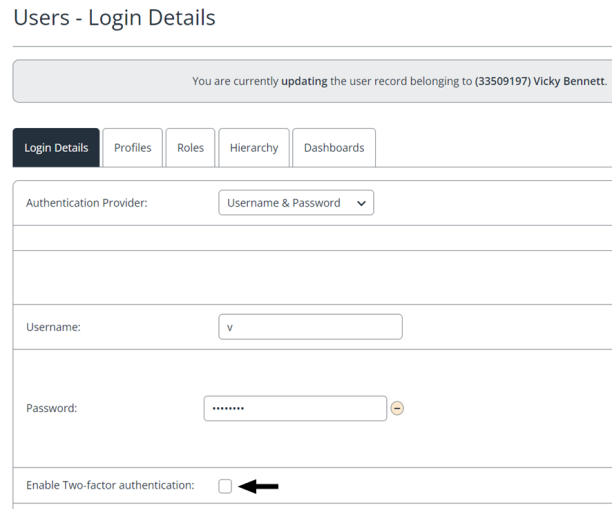Click the Password label

click(52, 408)
